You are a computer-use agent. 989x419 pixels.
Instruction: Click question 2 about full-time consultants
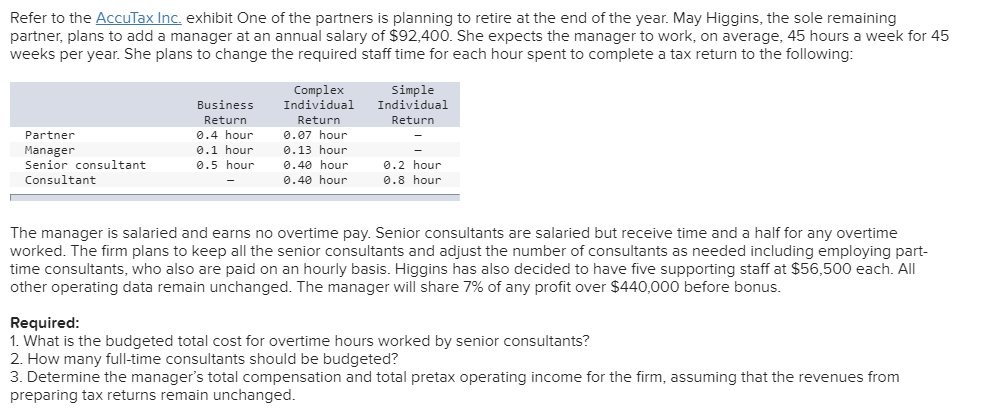[204, 360]
